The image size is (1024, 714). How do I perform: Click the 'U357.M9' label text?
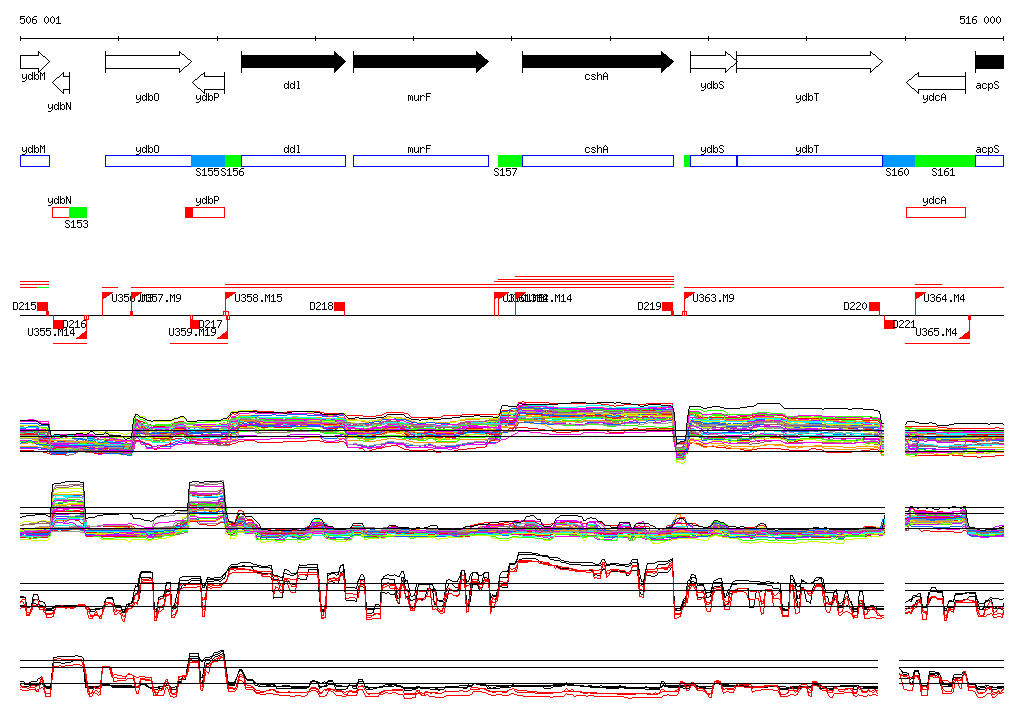click(161, 299)
